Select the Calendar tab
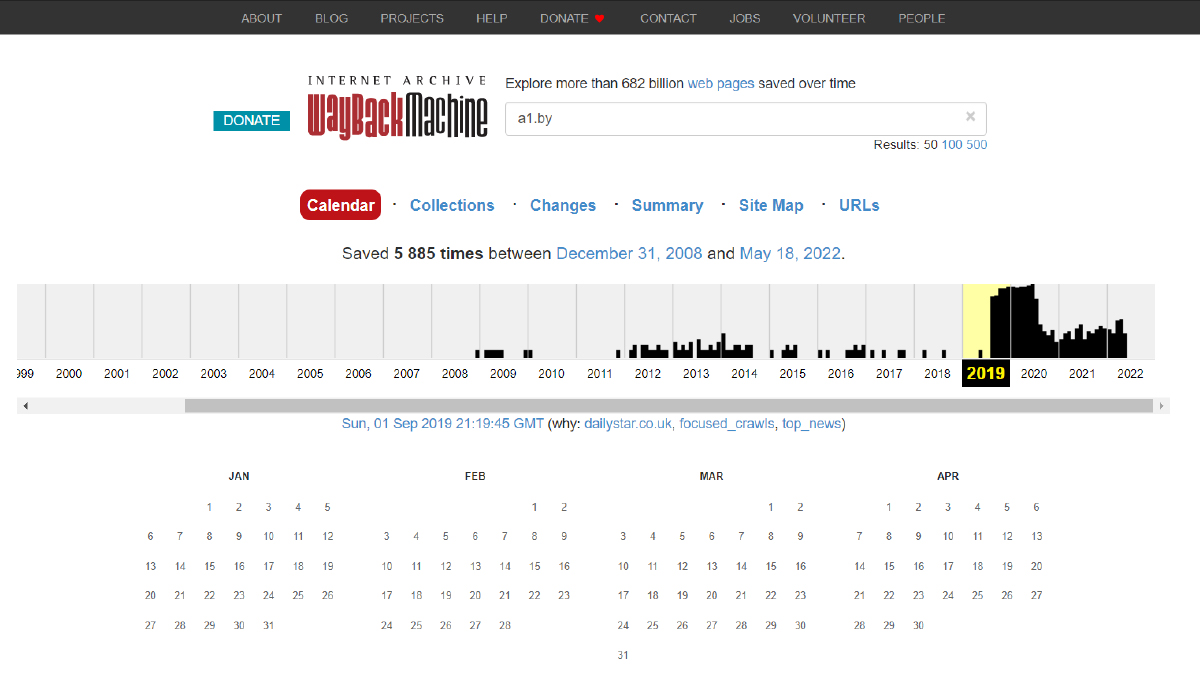Viewport: 1200px width, 675px height. point(340,205)
